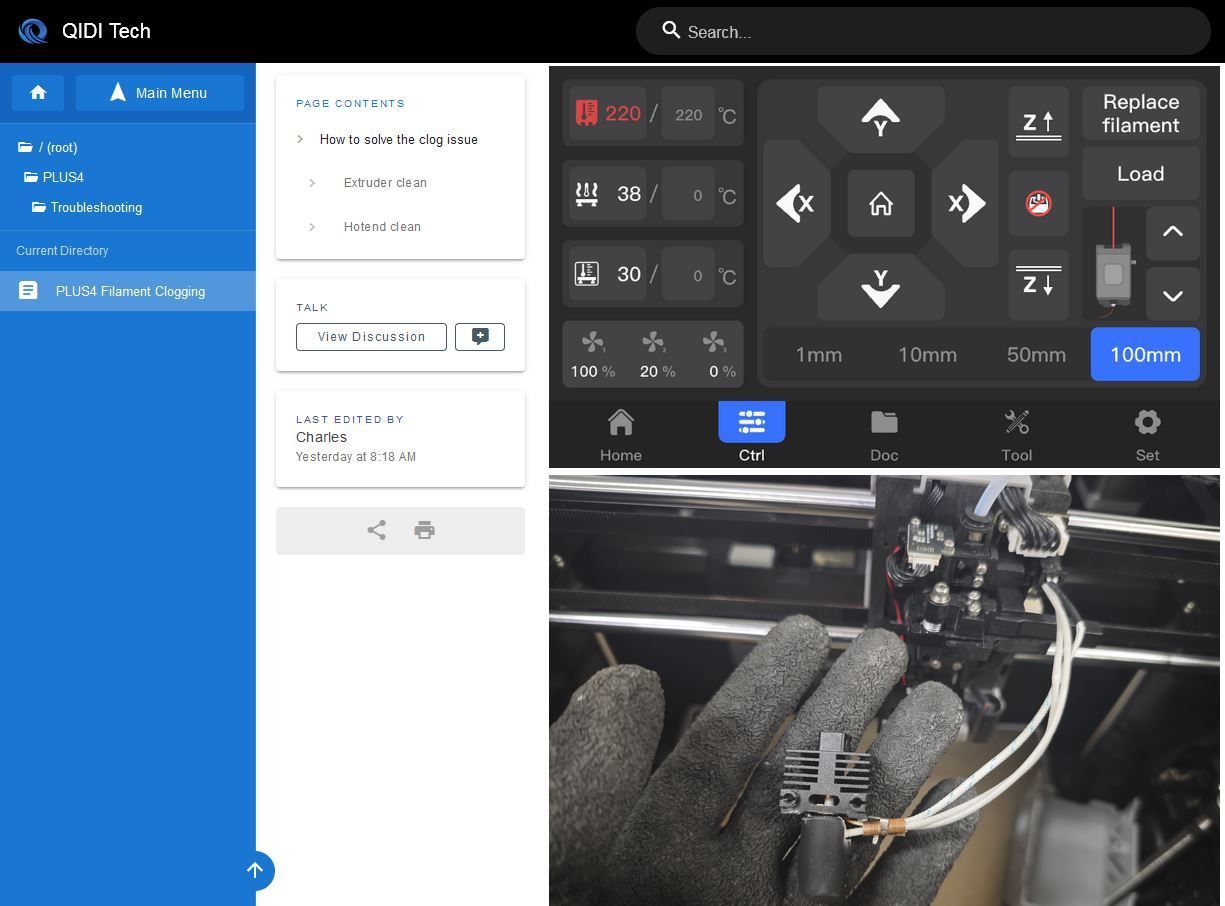Click the X left arrow

tap(797, 204)
